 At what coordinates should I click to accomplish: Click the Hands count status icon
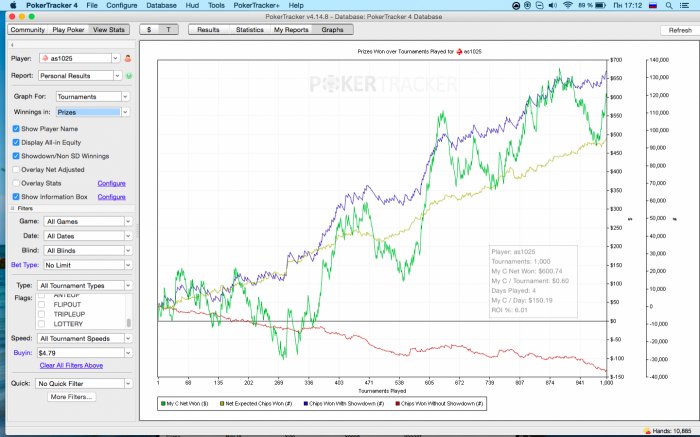click(647, 431)
